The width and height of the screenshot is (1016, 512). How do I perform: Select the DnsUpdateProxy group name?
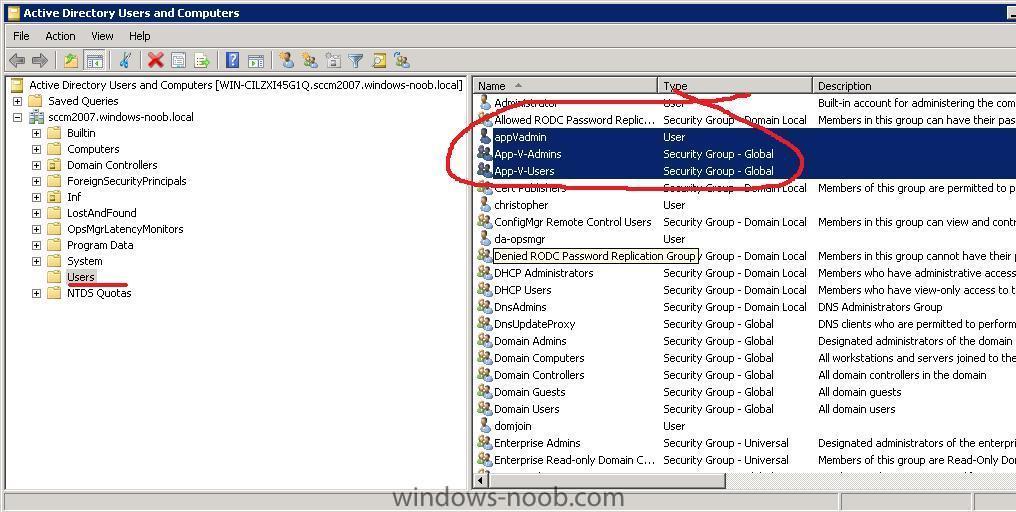point(535,324)
